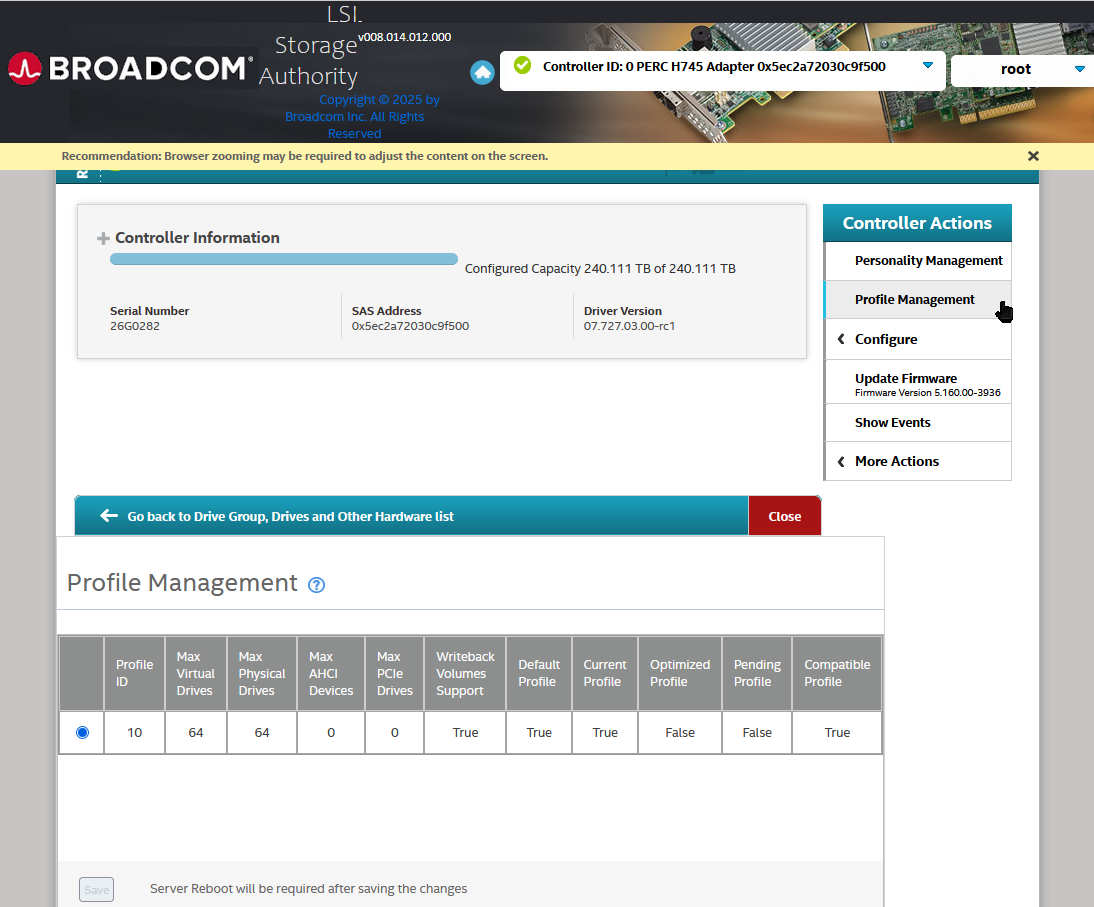Screen dimensions: 1094x907
Task: Click the version v008.014.012.000 label
Action: [405, 37]
